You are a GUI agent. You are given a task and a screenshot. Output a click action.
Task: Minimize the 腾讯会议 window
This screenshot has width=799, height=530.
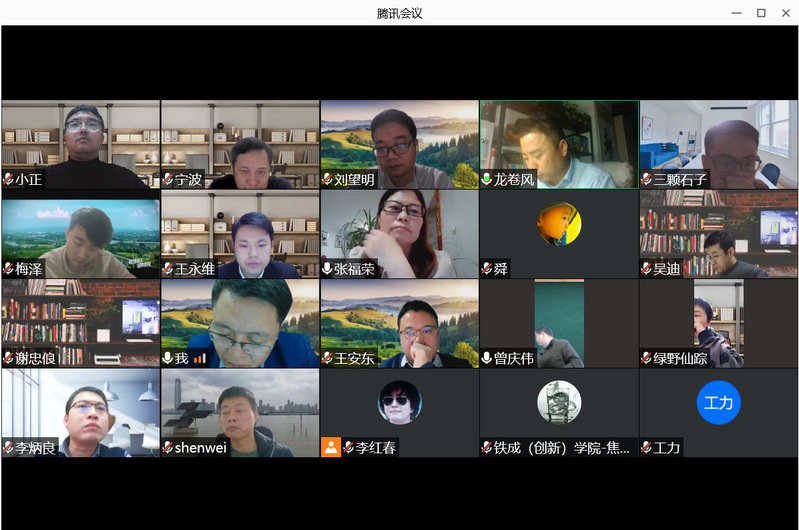coord(735,13)
